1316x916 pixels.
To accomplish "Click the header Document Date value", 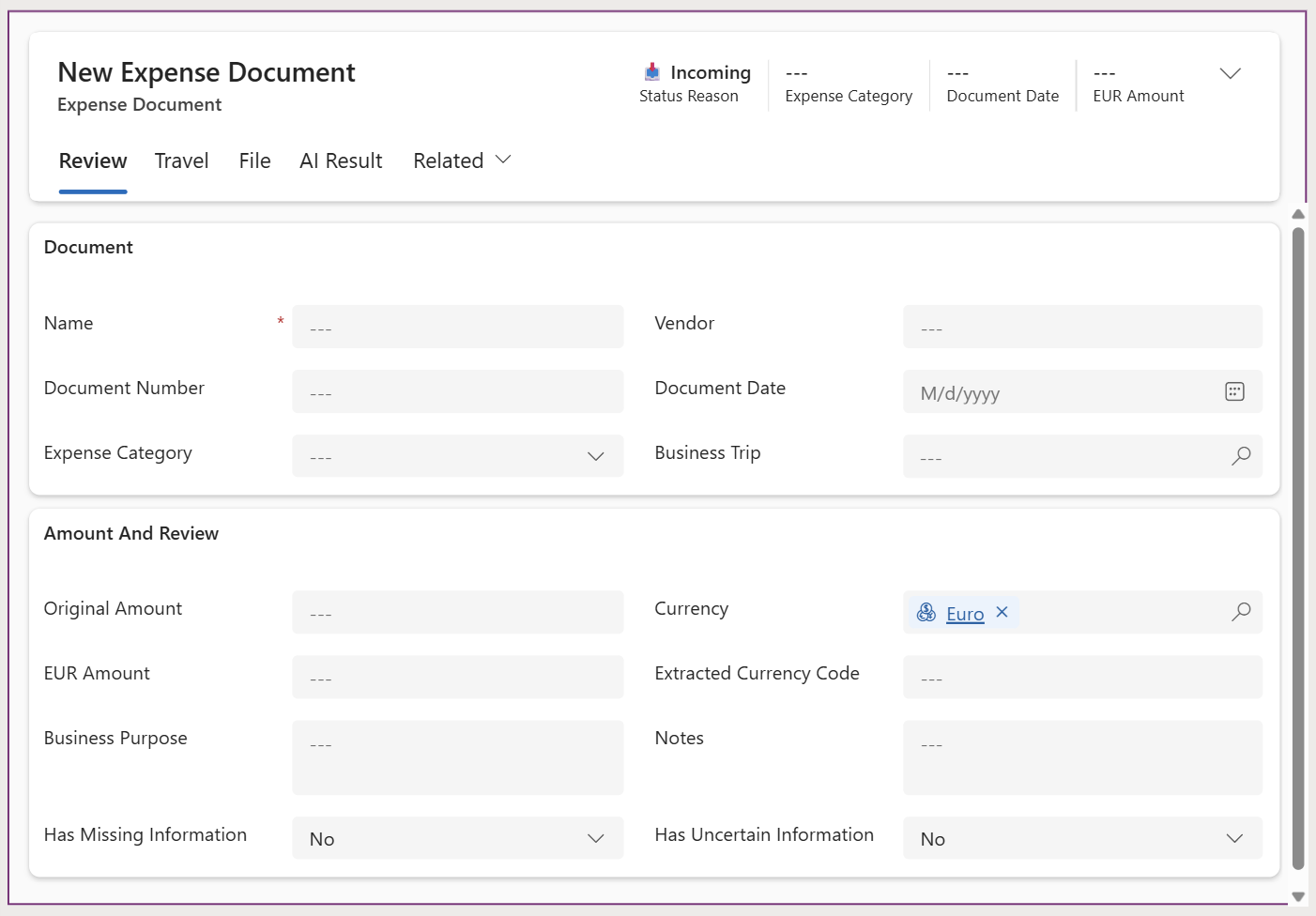I will coord(957,73).
